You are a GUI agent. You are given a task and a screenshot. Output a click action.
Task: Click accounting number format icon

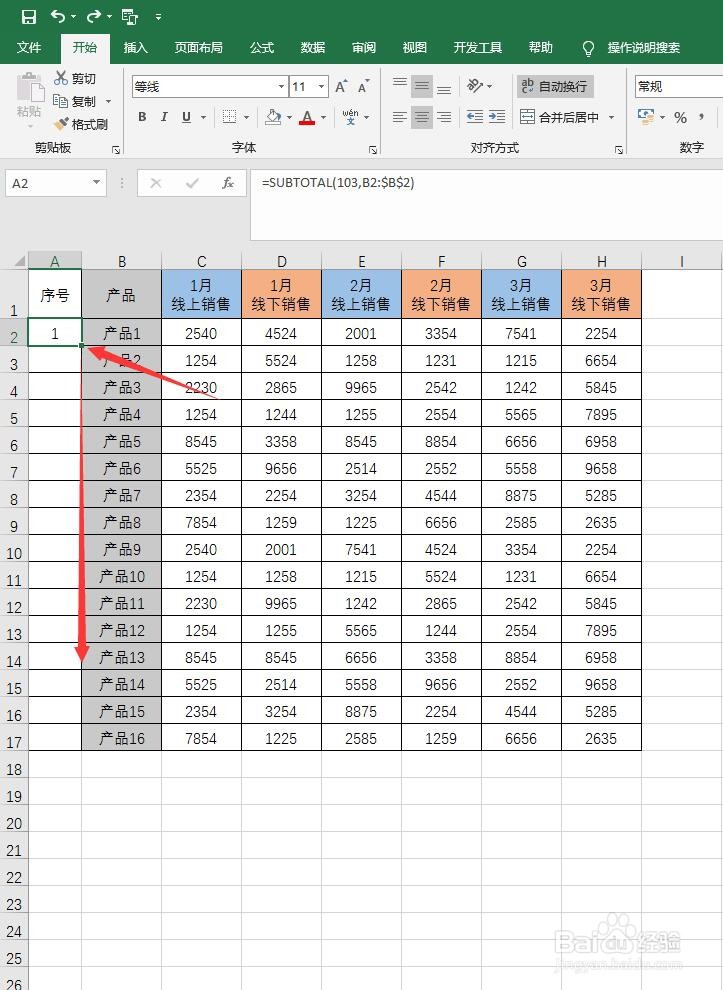pyautogui.click(x=646, y=117)
